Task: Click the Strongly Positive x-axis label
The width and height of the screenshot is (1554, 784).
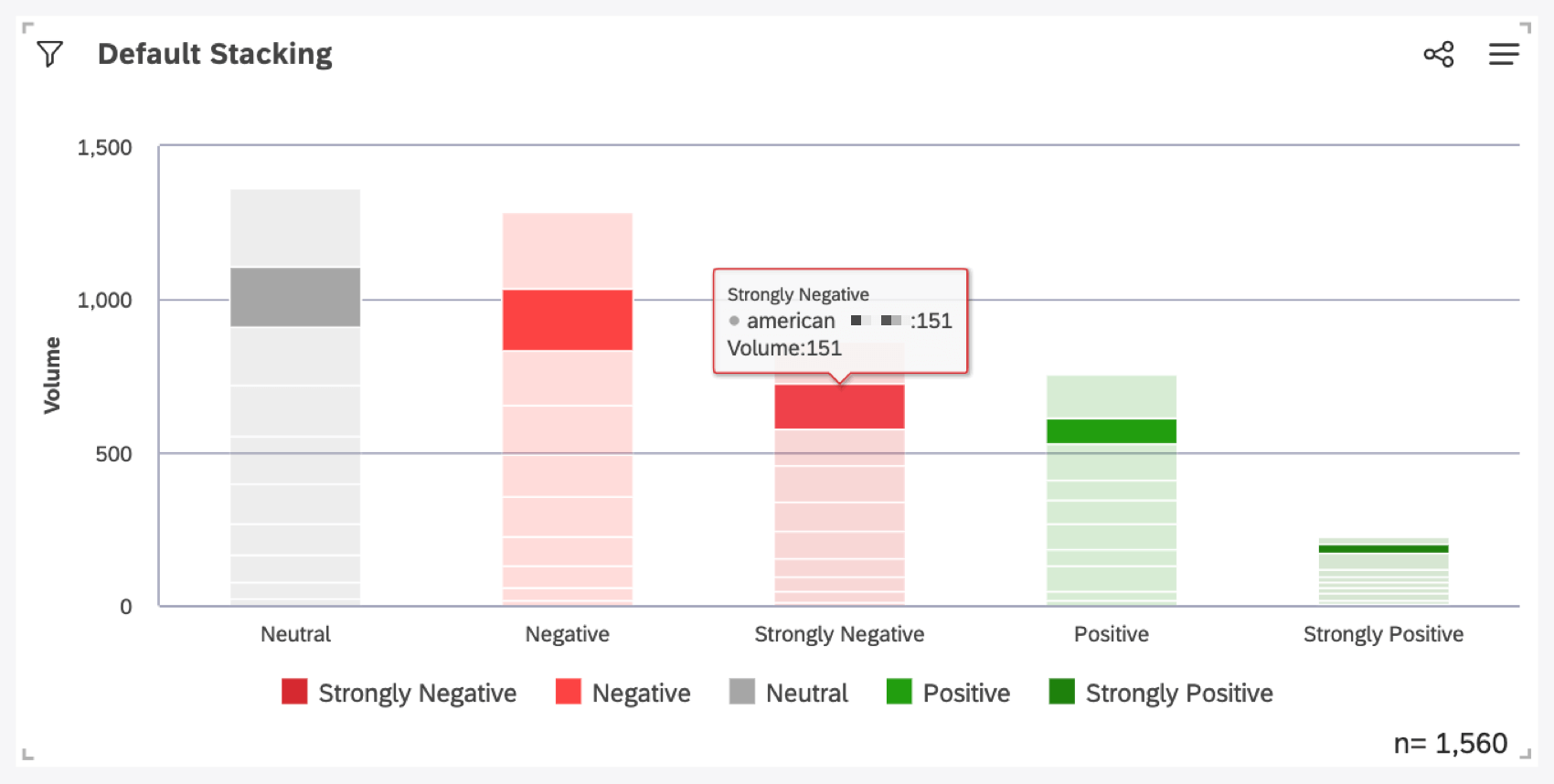Action: click(x=1383, y=634)
